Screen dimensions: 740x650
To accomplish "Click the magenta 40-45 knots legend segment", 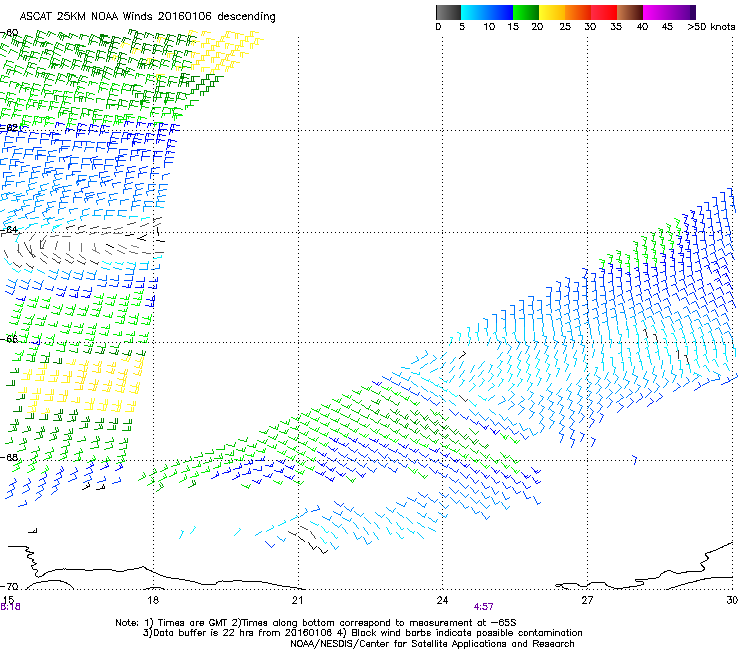I will pos(656,12).
